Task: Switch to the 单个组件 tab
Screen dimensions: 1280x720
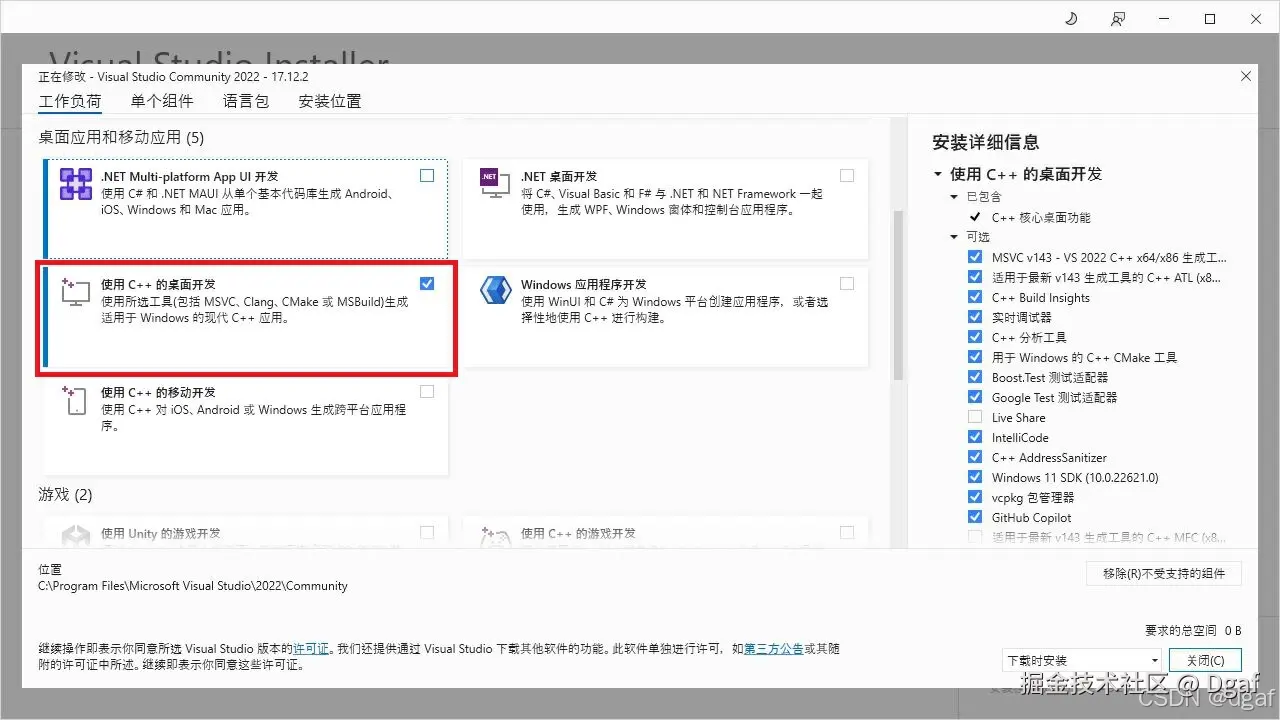Action: click(162, 100)
